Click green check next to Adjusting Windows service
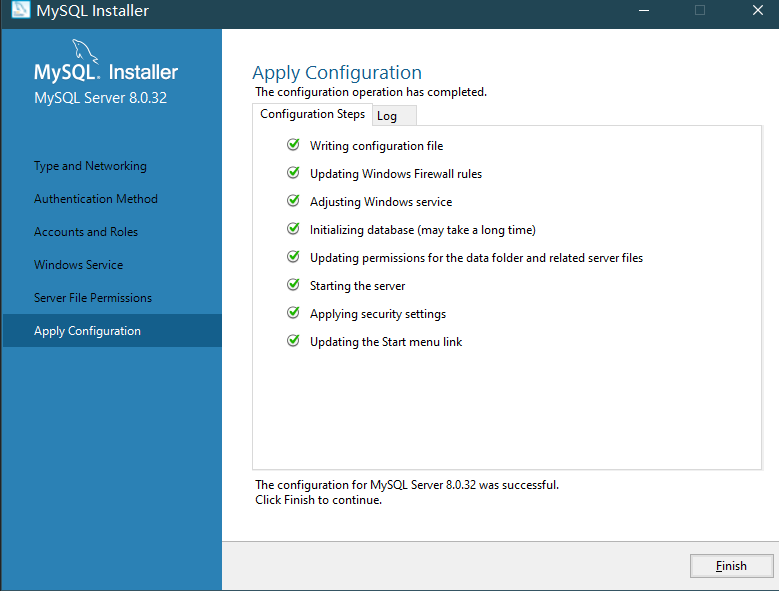Image resolution: width=779 pixels, height=591 pixels. click(293, 201)
